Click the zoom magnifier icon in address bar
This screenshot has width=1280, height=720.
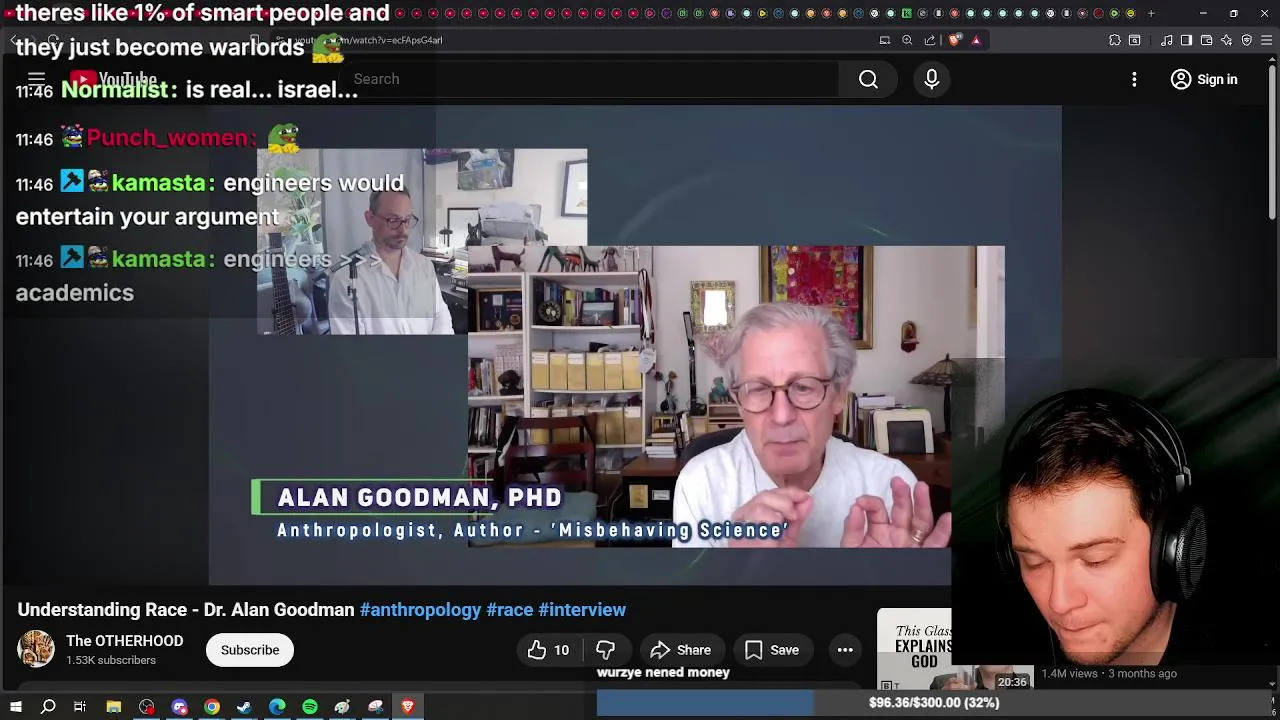click(907, 40)
